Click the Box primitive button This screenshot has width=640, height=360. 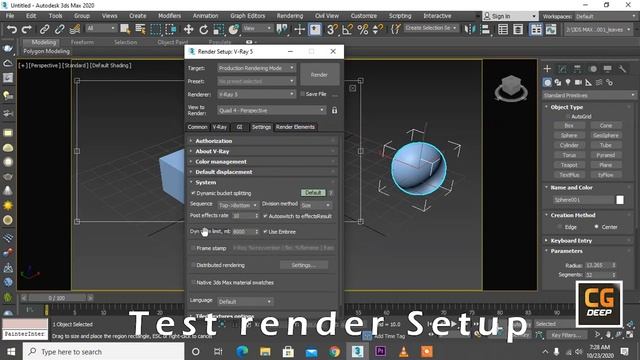pos(569,126)
